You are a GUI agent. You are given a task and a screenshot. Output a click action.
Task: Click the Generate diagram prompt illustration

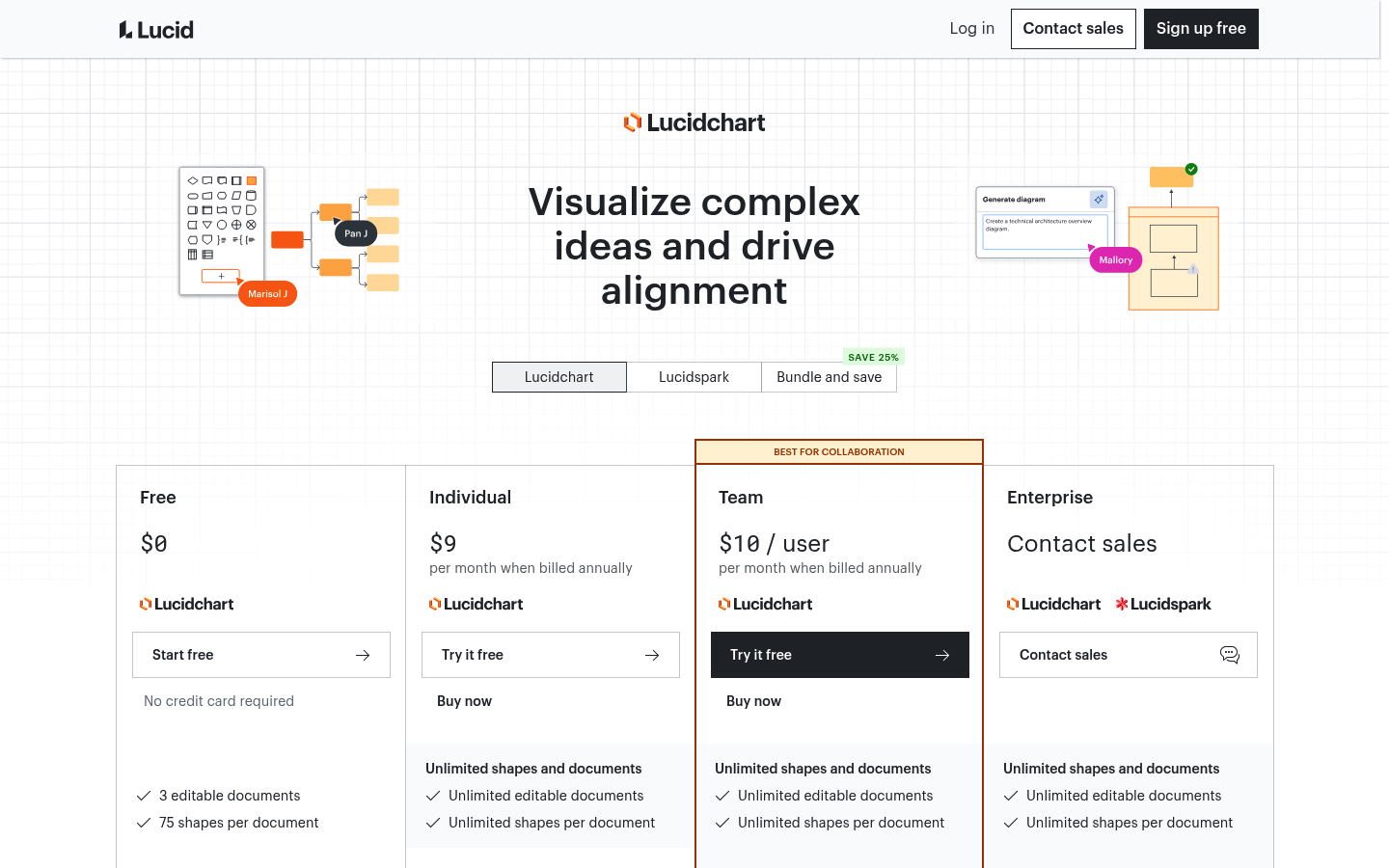click(1046, 223)
